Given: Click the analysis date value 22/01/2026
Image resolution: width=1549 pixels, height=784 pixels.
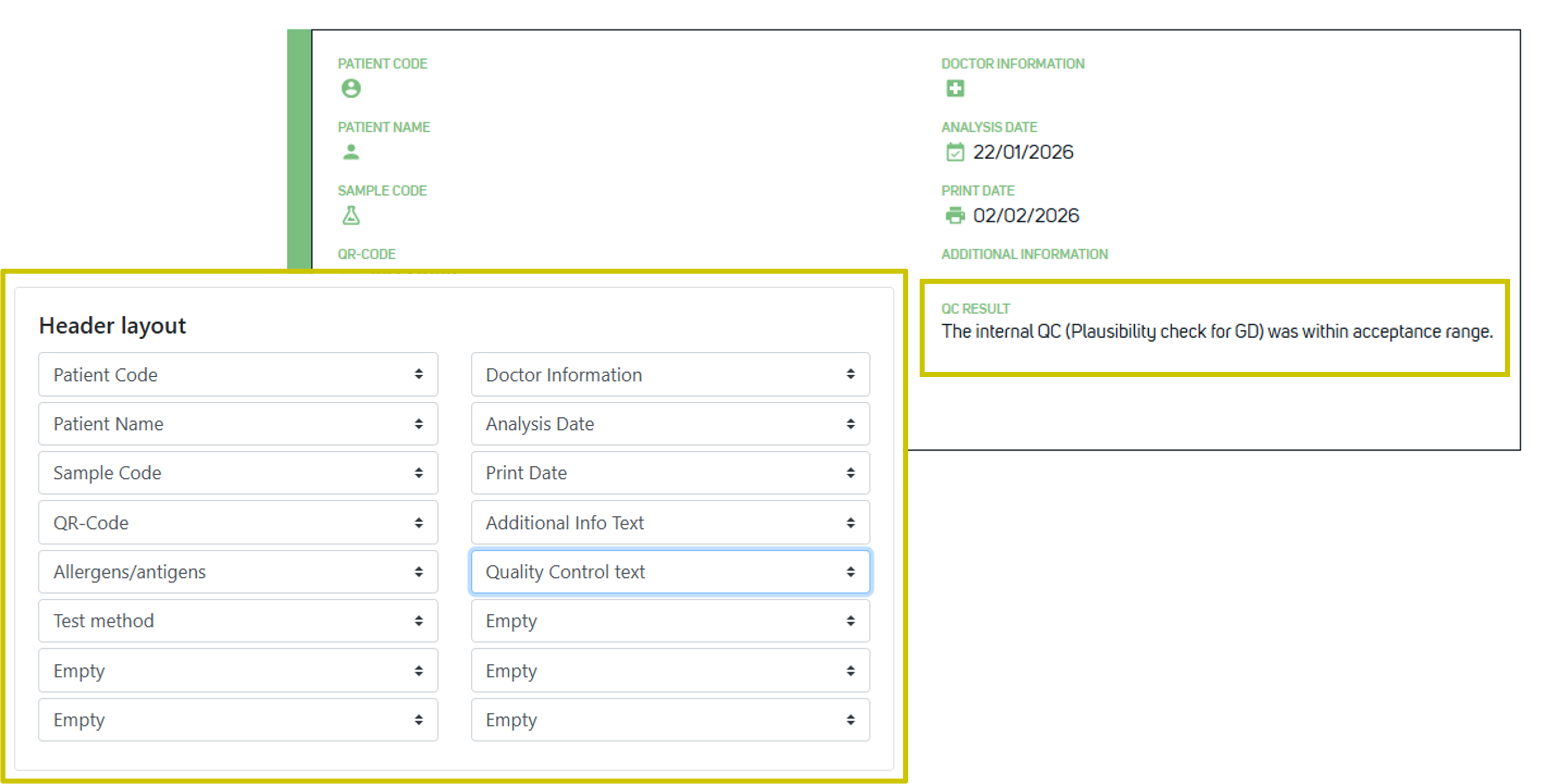Looking at the screenshot, I should point(1023,152).
